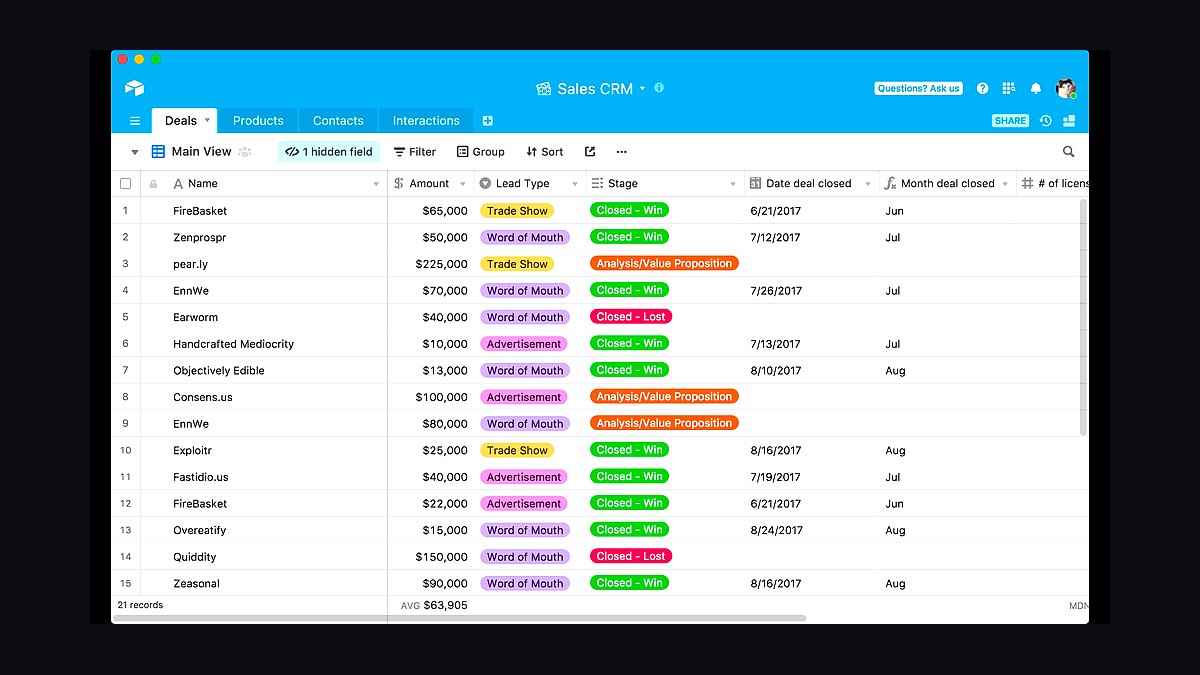The image size is (1200, 675).
Task: Click the Main View name
Action: 201,152
